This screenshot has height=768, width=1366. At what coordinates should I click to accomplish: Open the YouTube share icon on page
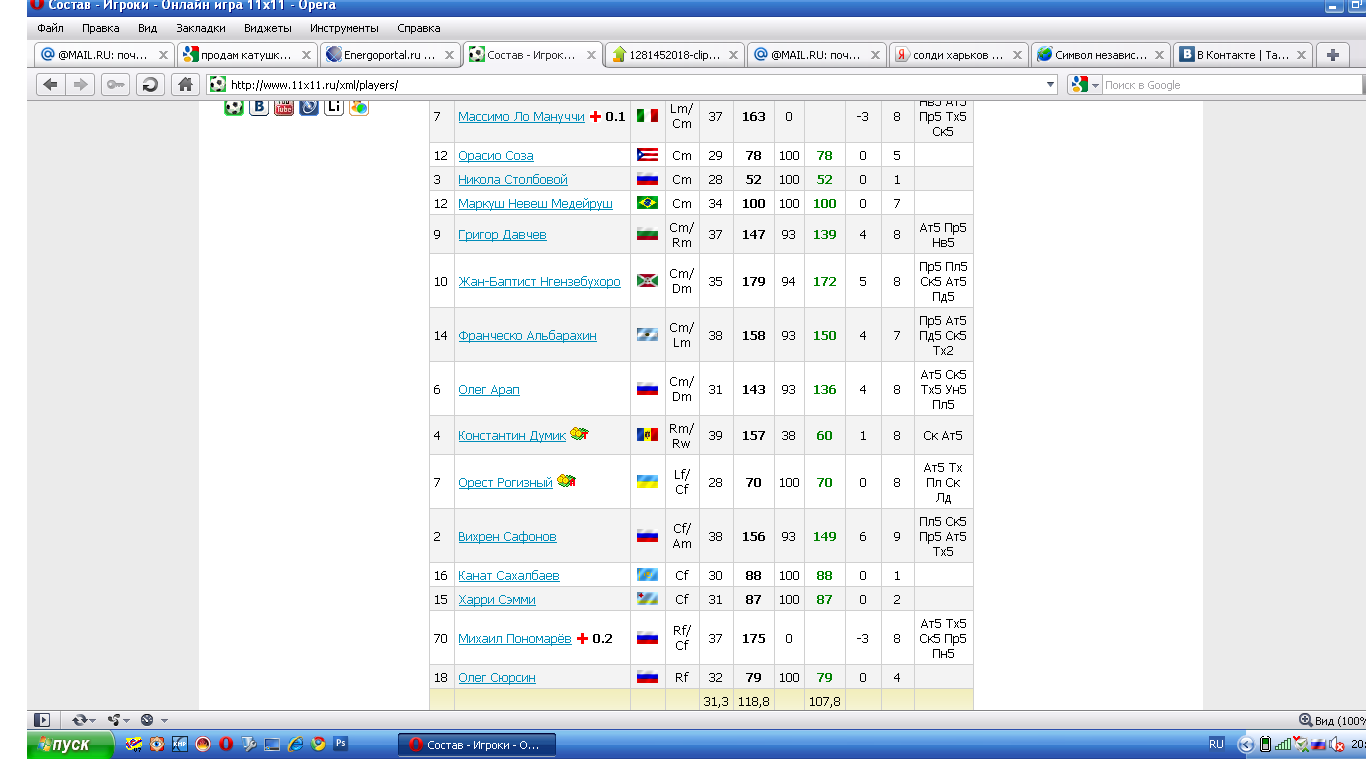[x=284, y=106]
